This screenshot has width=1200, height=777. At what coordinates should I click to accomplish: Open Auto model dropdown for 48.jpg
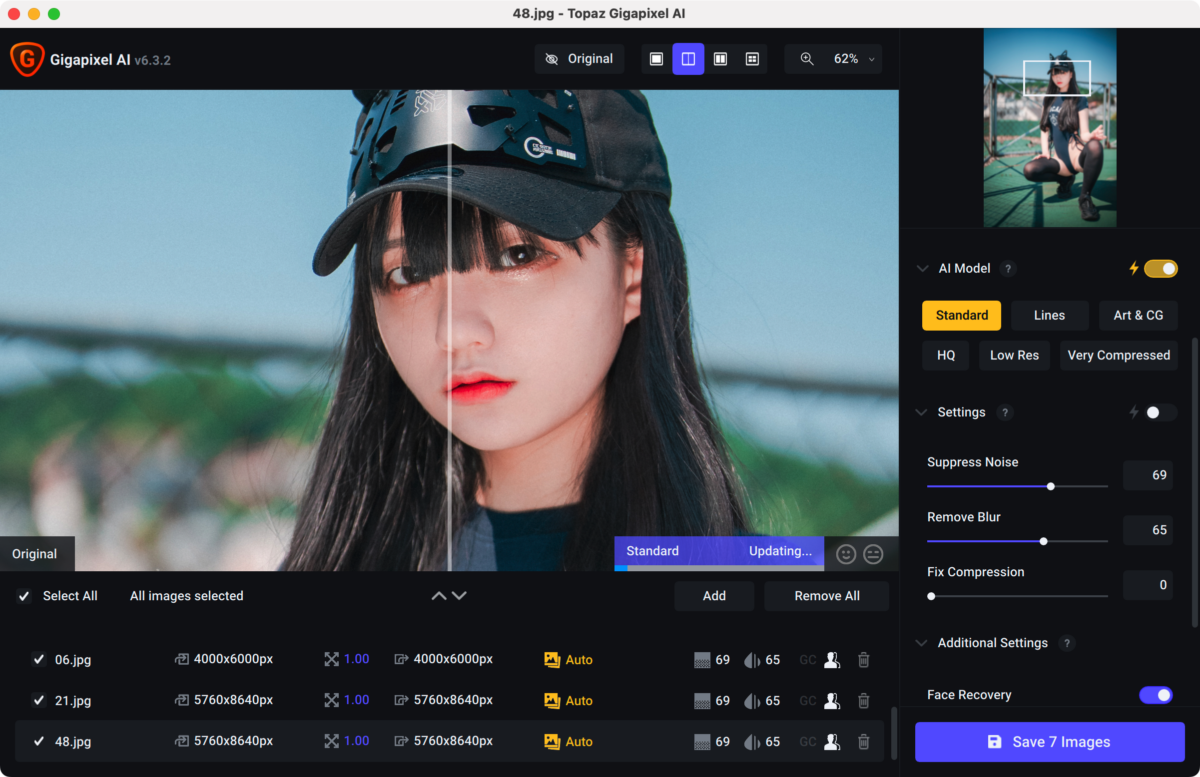click(x=569, y=742)
